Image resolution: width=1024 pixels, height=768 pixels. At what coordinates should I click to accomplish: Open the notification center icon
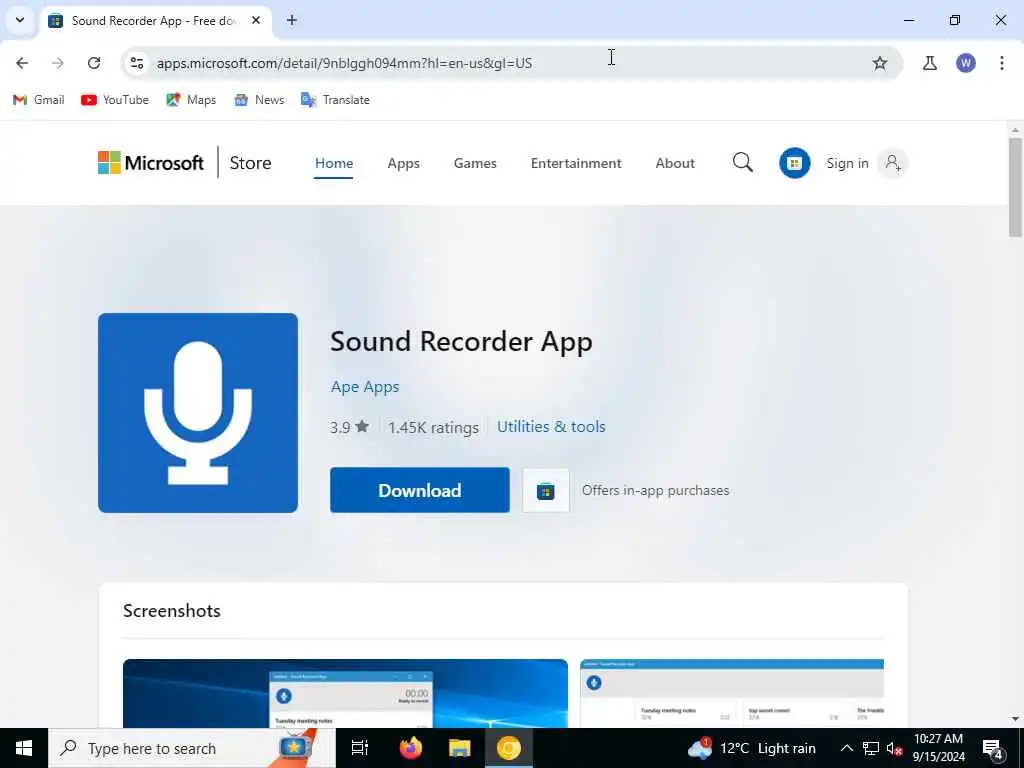coord(993,748)
